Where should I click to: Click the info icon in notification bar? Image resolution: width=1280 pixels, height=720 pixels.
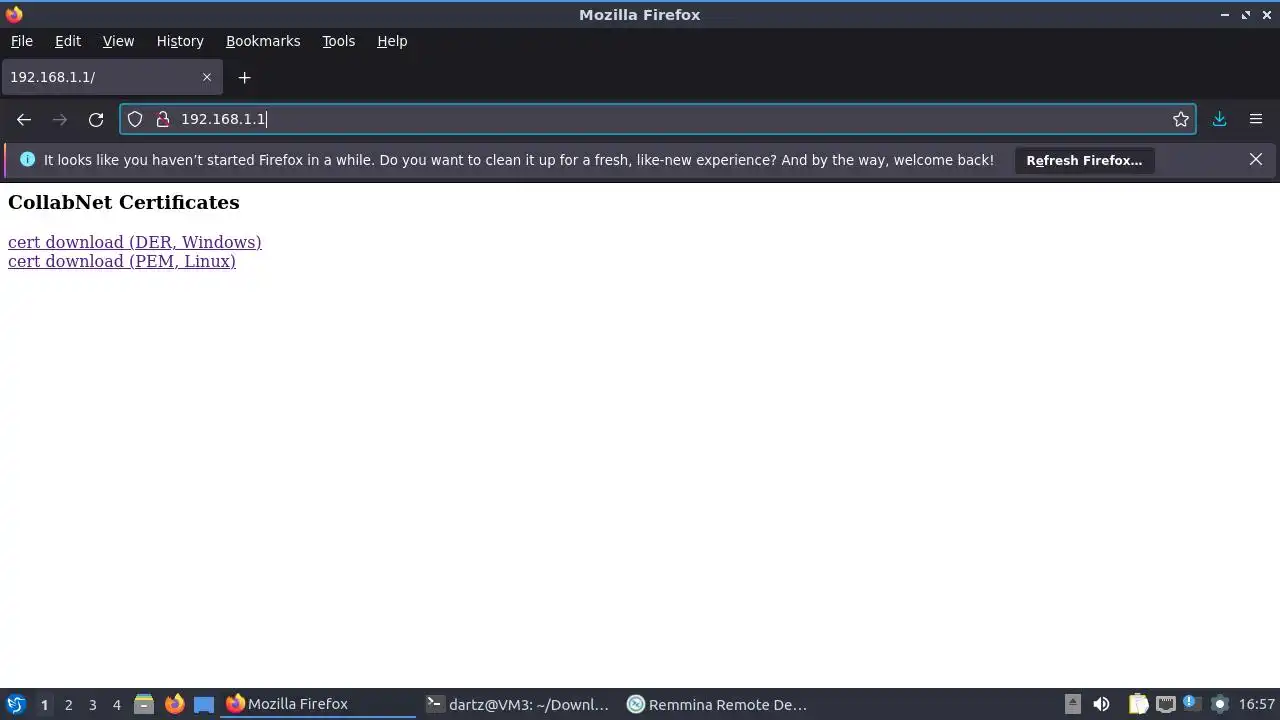27,159
